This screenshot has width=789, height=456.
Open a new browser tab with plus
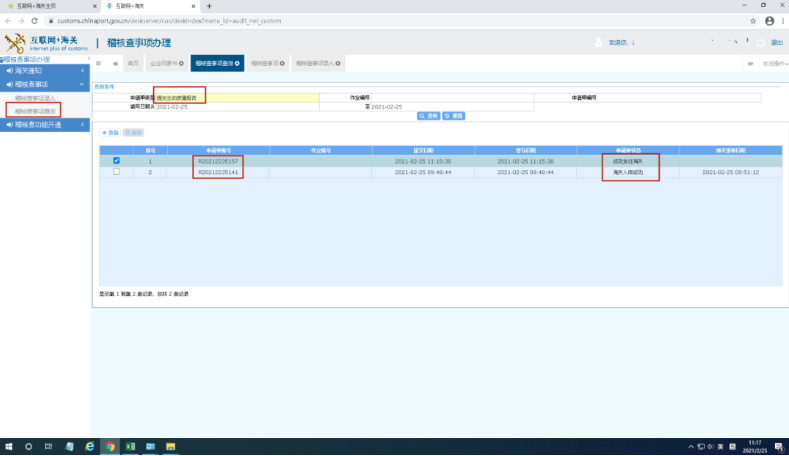tap(209, 6)
